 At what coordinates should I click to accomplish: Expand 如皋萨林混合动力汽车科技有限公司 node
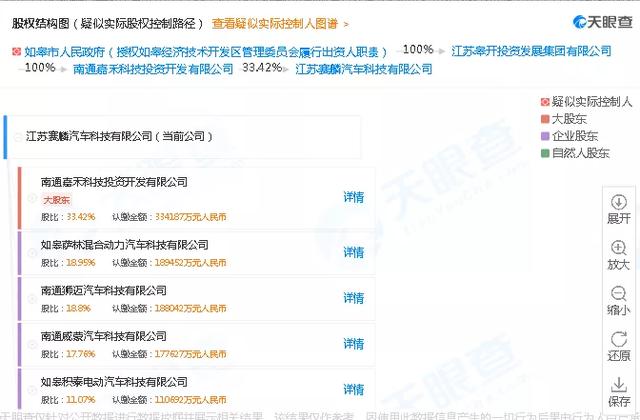click(x=32, y=253)
